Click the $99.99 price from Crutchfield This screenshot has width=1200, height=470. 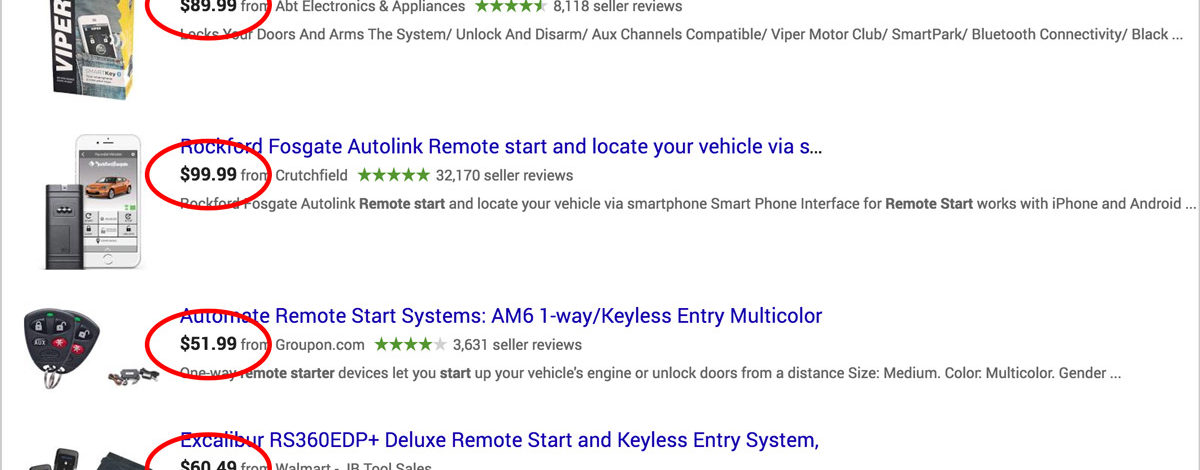click(x=208, y=175)
